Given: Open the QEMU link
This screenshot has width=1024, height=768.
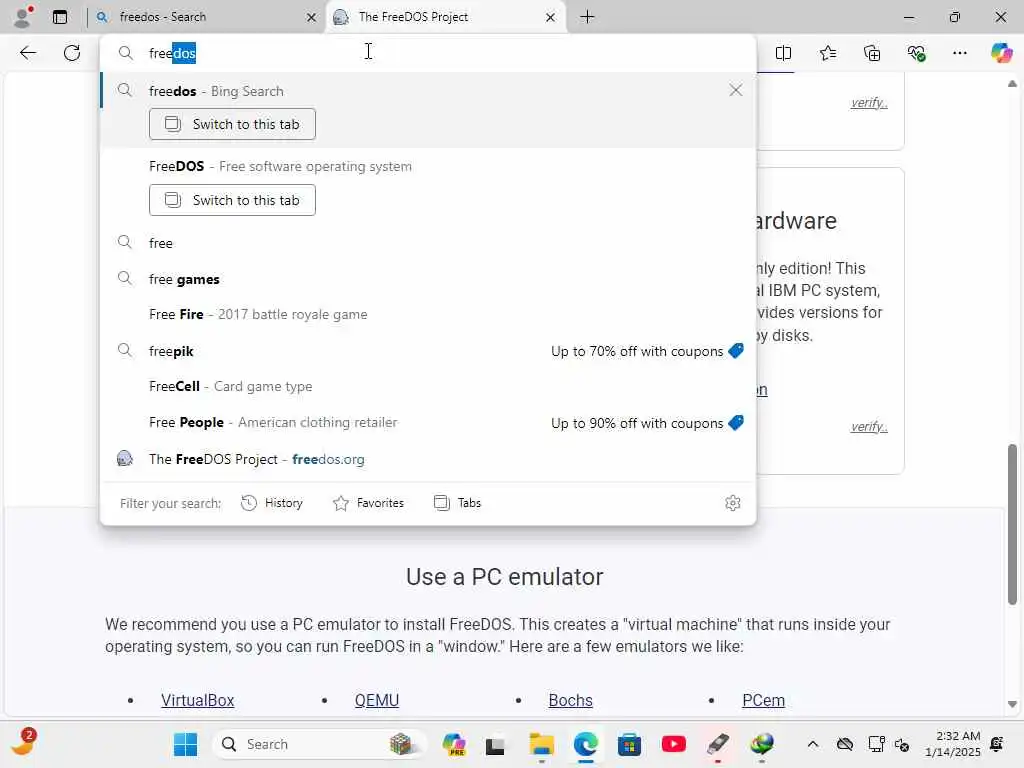Looking at the screenshot, I should (x=377, y=700).
